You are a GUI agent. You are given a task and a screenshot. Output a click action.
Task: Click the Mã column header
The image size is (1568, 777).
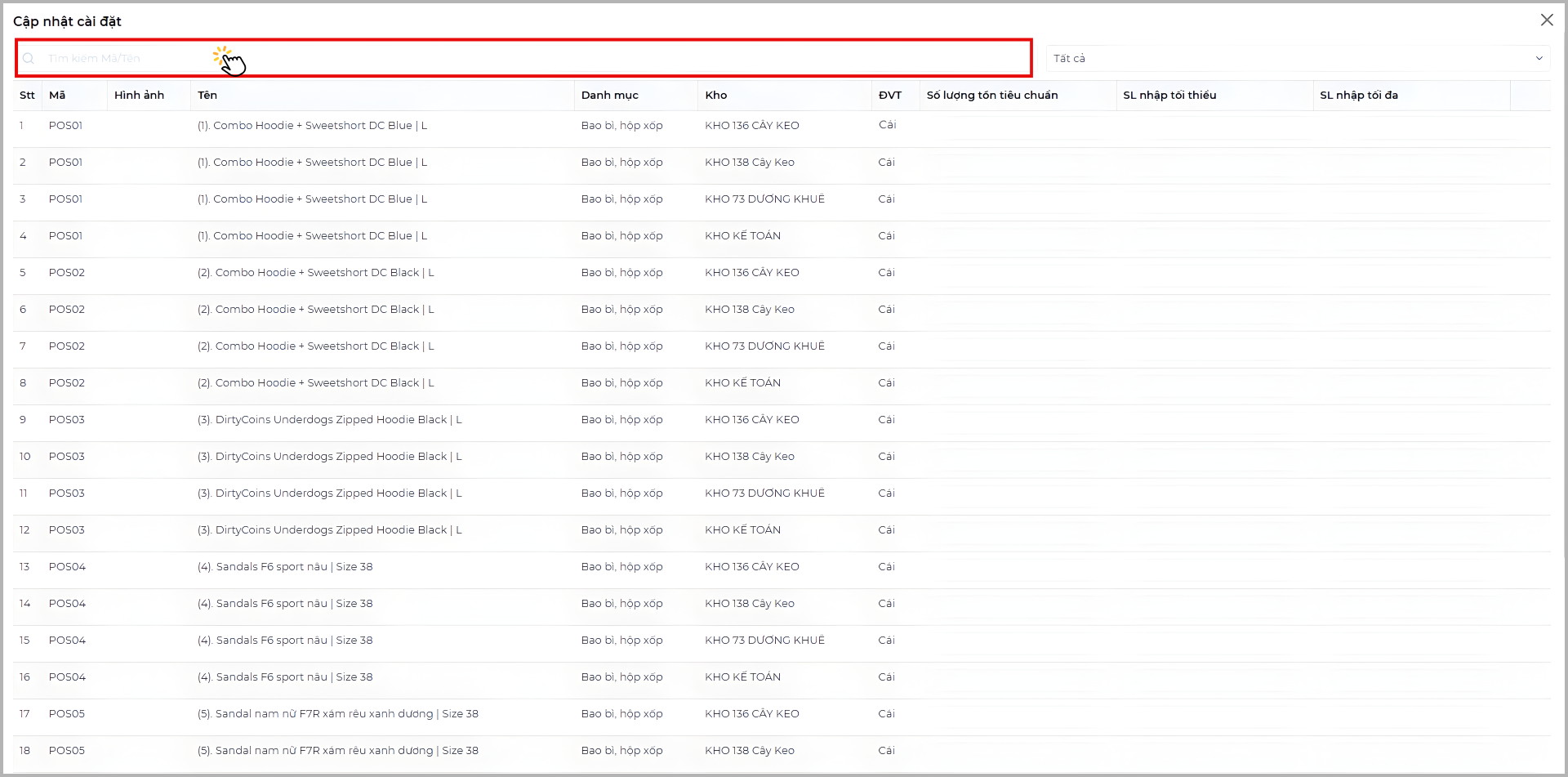[x=57, y=96]
